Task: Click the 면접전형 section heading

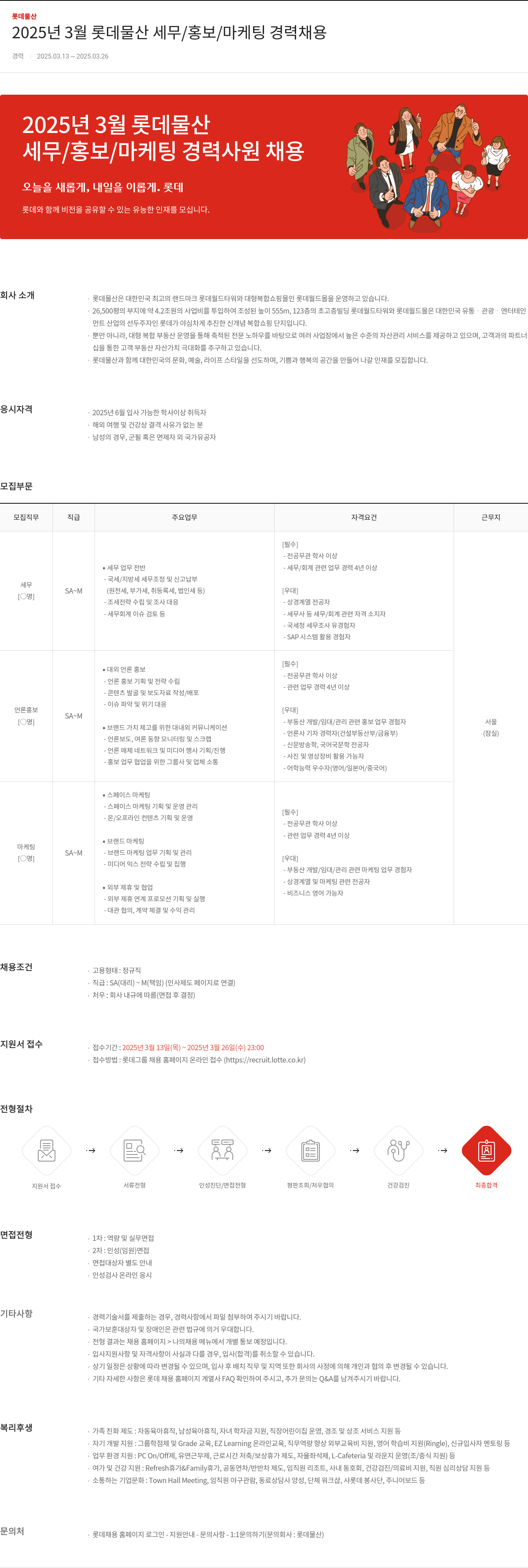Action: click(16, 1235)
